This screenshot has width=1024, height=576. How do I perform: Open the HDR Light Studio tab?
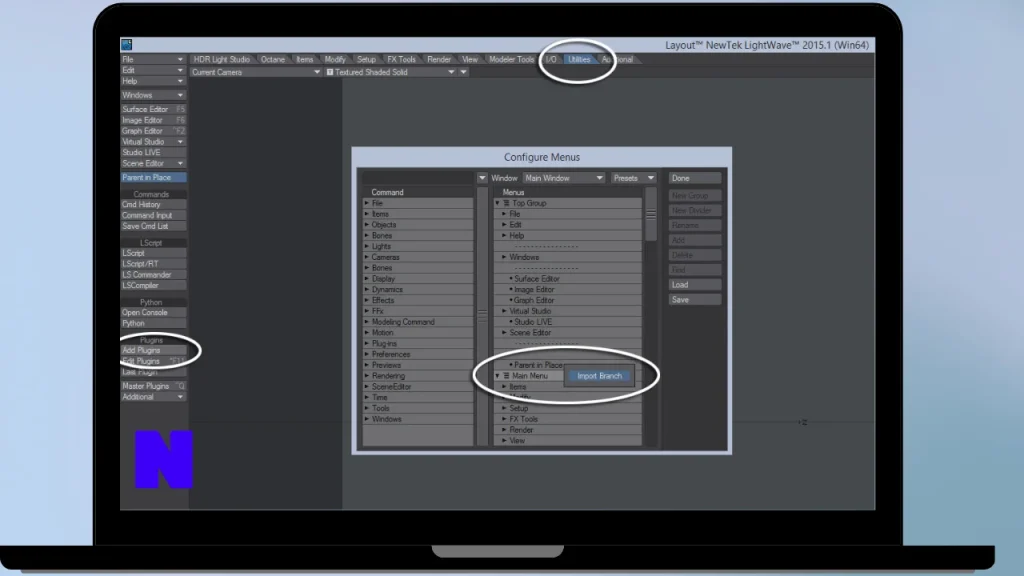pyautogui.click(x=221, y=59)
